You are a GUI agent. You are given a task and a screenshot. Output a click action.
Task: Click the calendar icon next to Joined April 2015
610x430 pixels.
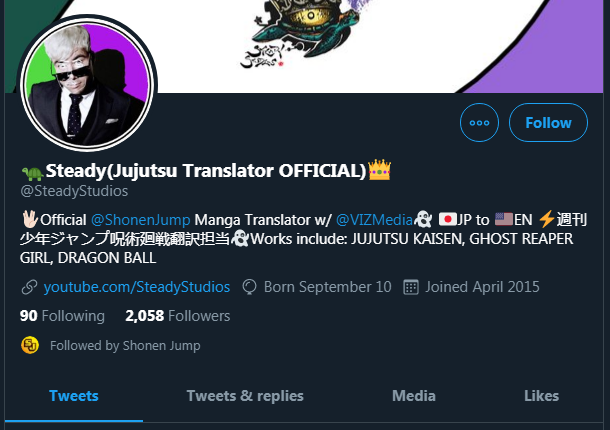(411, 287)
